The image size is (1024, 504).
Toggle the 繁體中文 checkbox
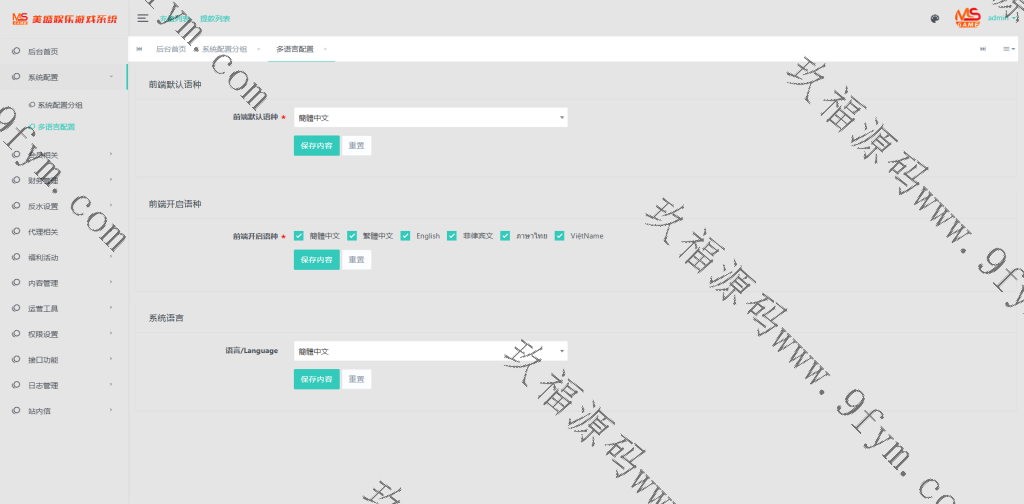tap(352, 236)
